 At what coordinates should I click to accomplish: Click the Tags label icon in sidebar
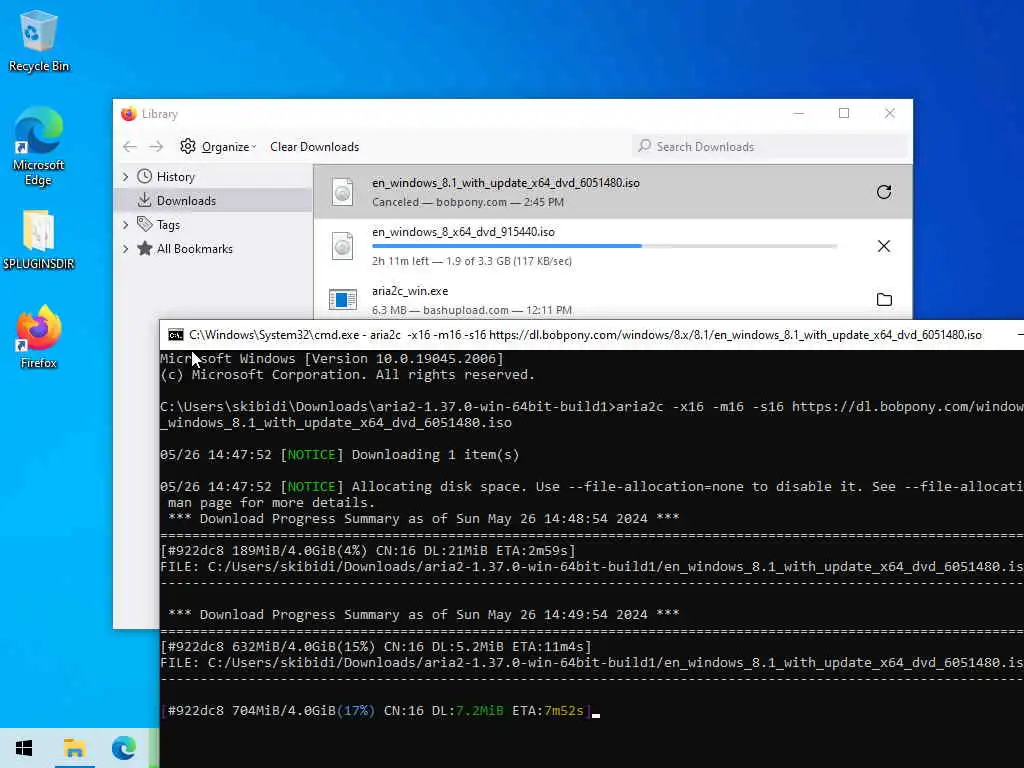[144, 224]
